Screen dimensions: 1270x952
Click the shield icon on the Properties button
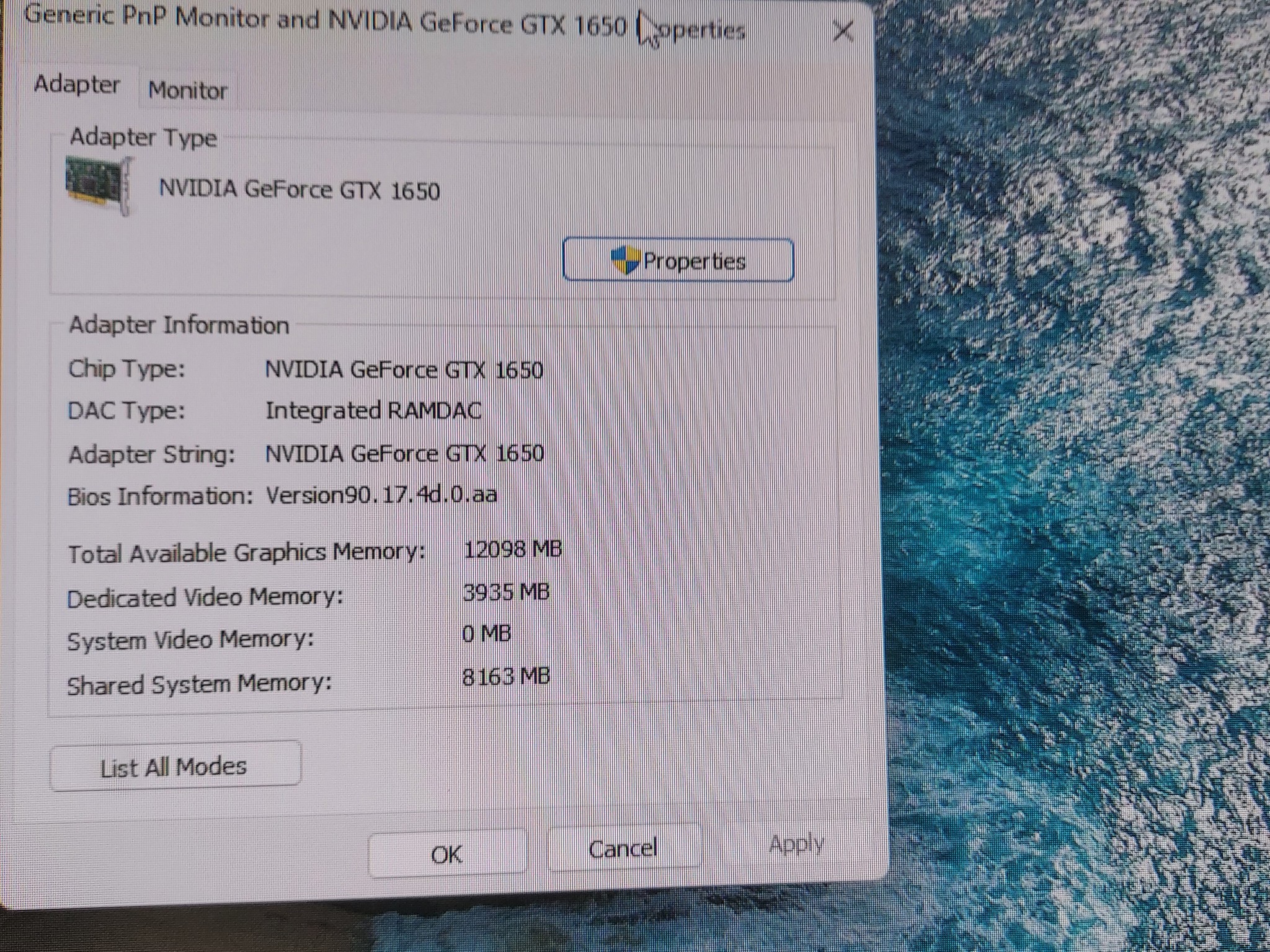[624, 260]
